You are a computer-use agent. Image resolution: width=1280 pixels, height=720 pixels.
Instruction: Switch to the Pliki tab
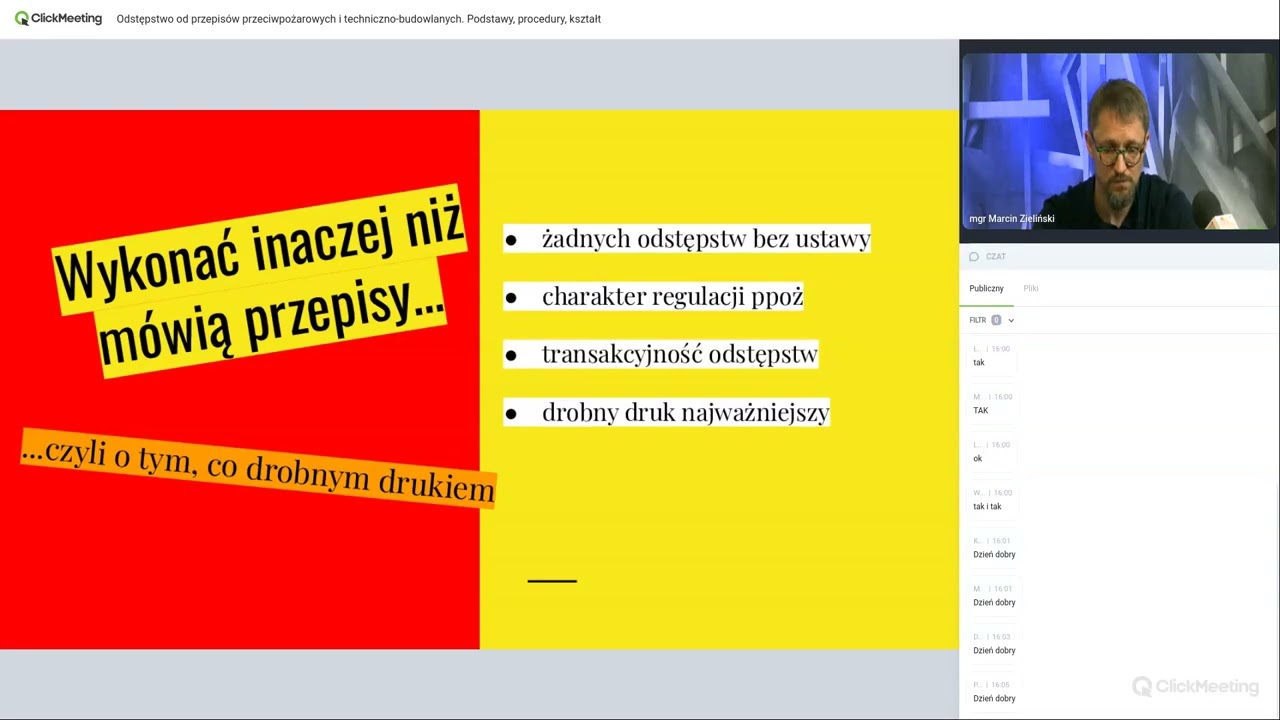click(x=1031, y=288)
